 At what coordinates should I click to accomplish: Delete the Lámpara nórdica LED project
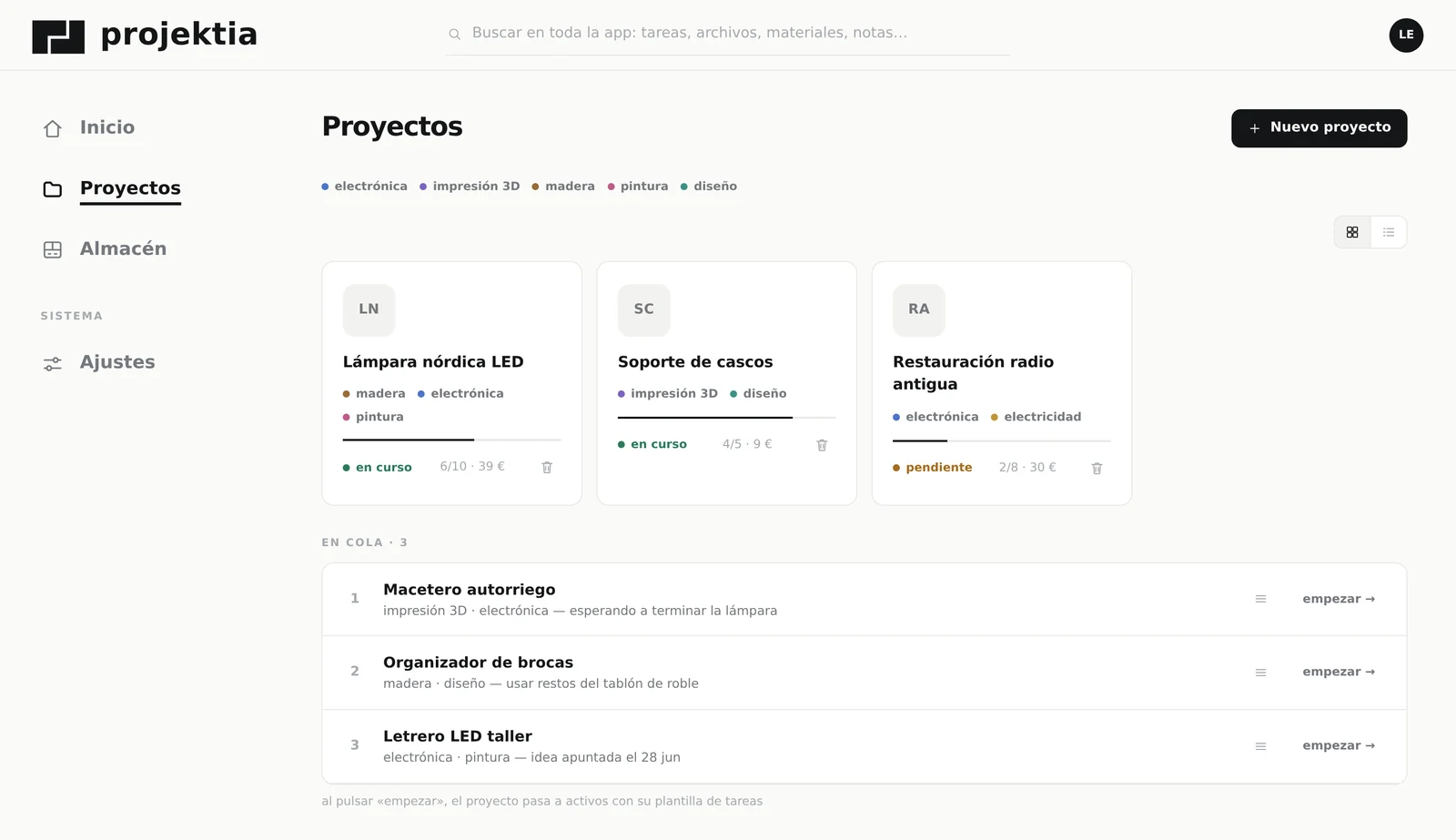tap(547, 467)
